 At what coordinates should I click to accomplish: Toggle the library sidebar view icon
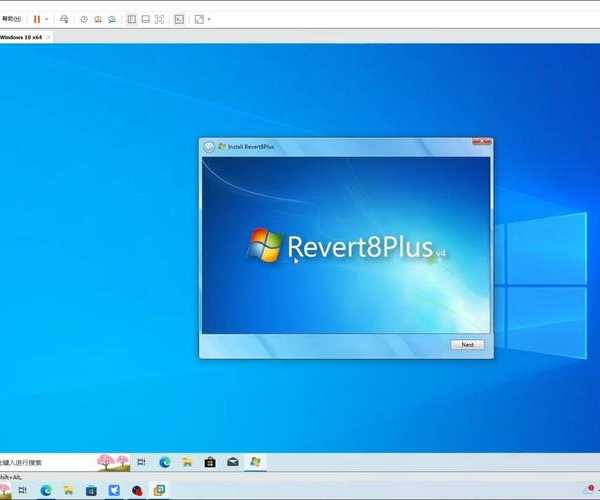tap(132, 19)
